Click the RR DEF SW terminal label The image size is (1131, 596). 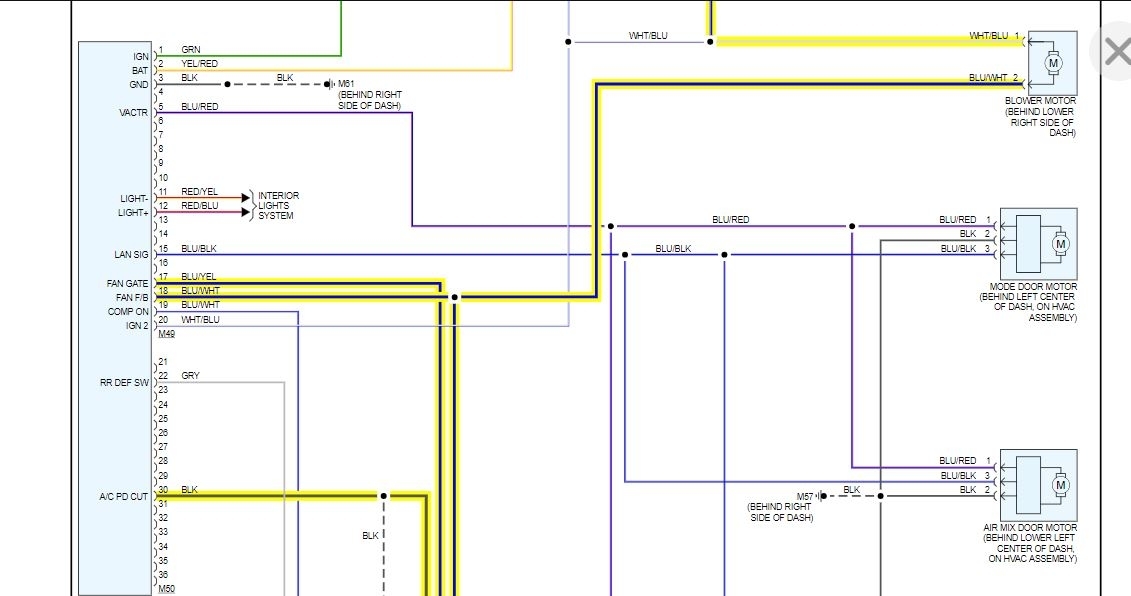(125, 382)
